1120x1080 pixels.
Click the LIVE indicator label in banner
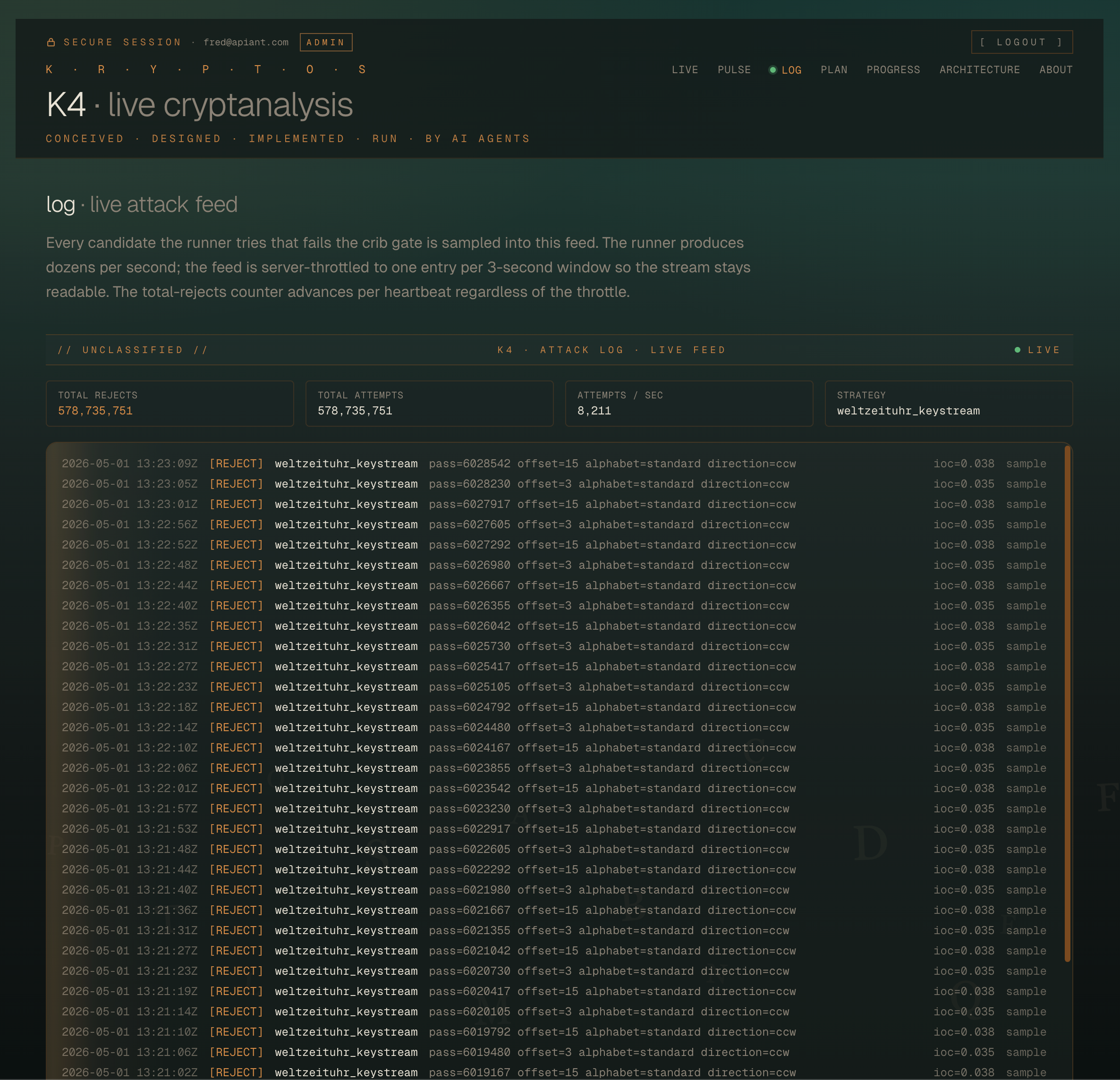pyautogui.click(x=1044, y=349)
